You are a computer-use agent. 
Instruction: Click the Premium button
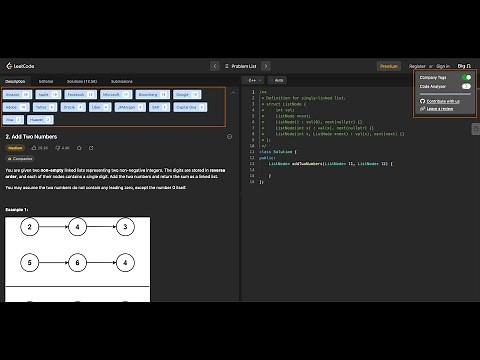[389, 66]
